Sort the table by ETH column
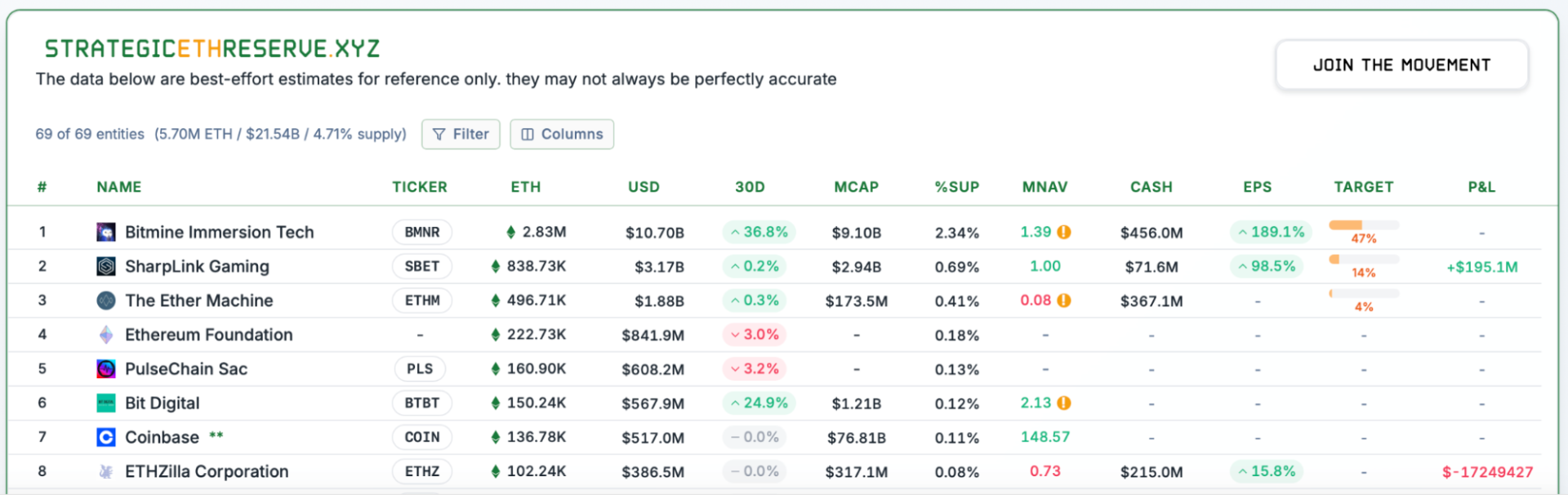1568x495 pixels. click(x=526, y=187)
